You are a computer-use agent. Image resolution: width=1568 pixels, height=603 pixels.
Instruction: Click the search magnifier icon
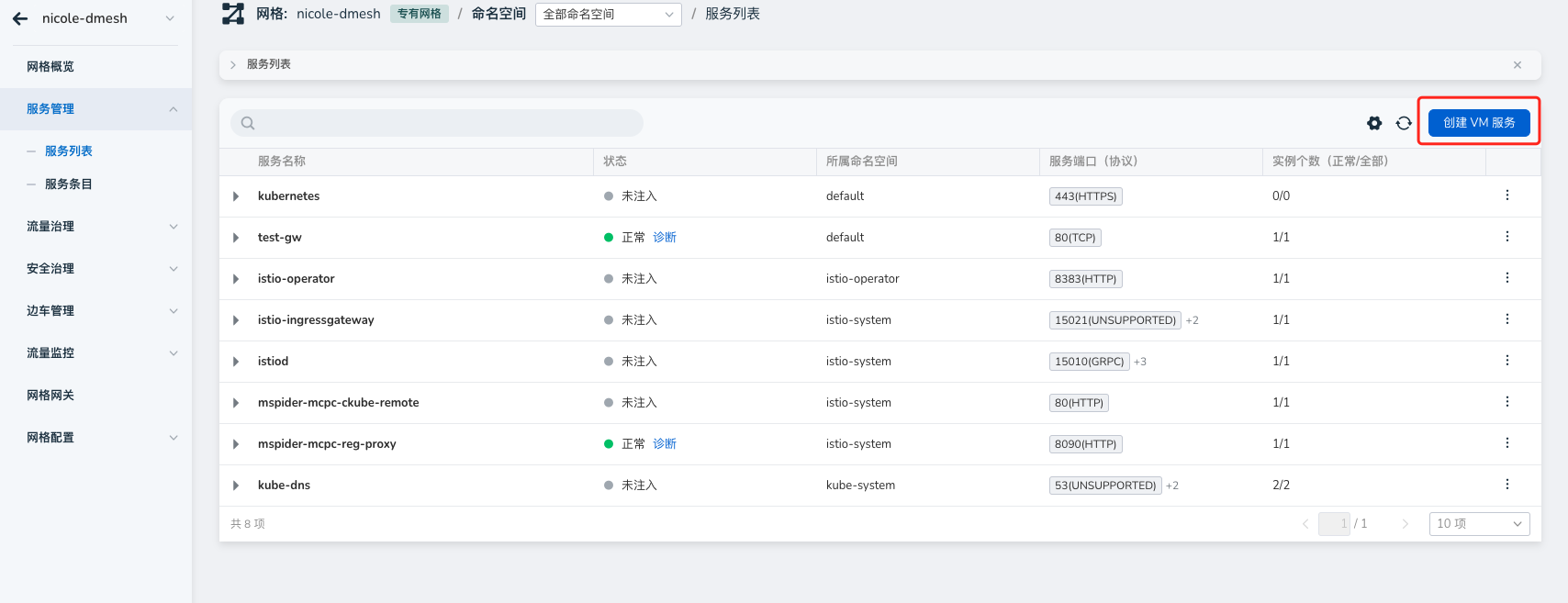(x=248, y=123)
